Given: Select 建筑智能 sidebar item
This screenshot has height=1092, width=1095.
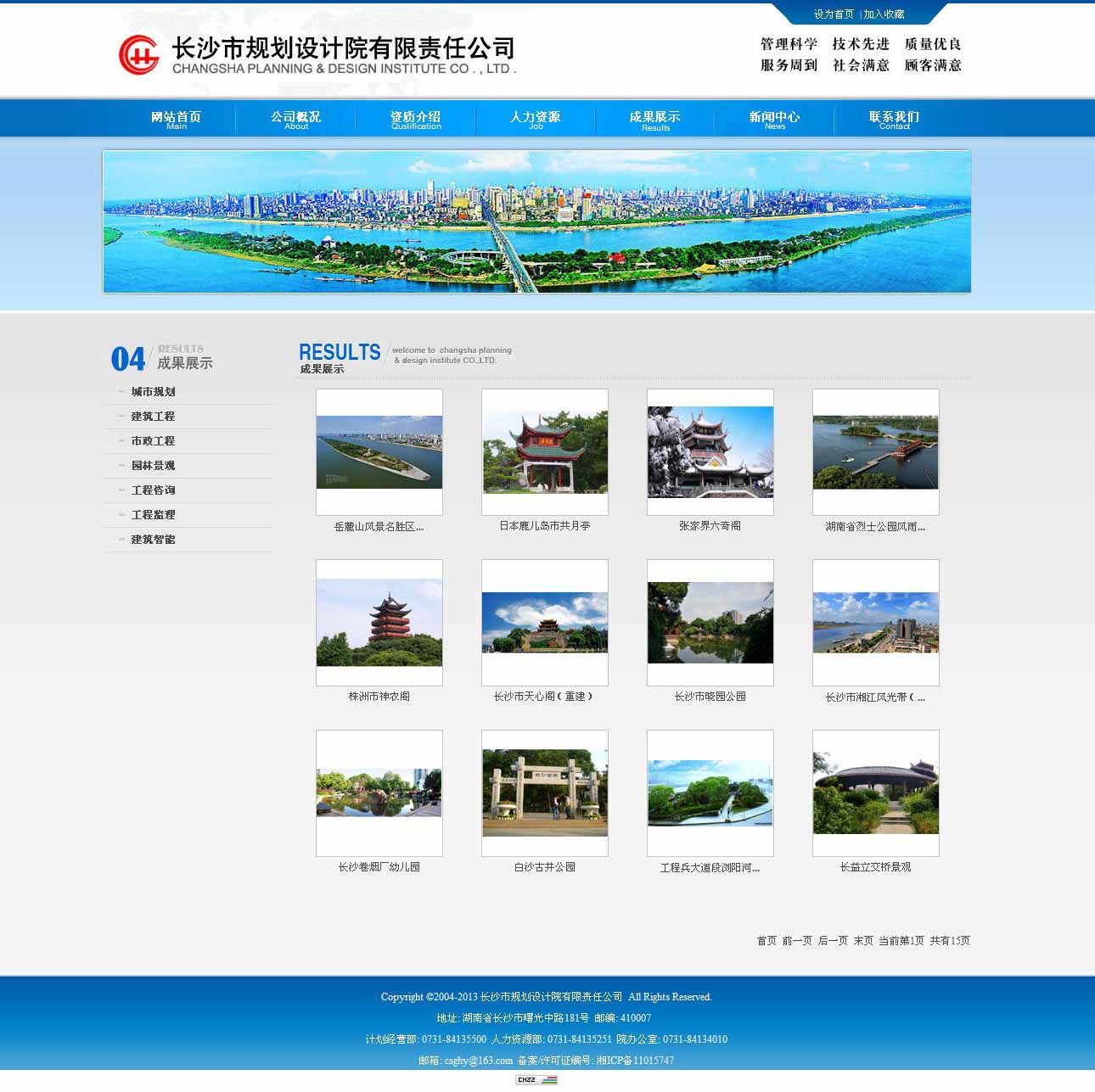Looking at the screenshot, I should 153,540.
